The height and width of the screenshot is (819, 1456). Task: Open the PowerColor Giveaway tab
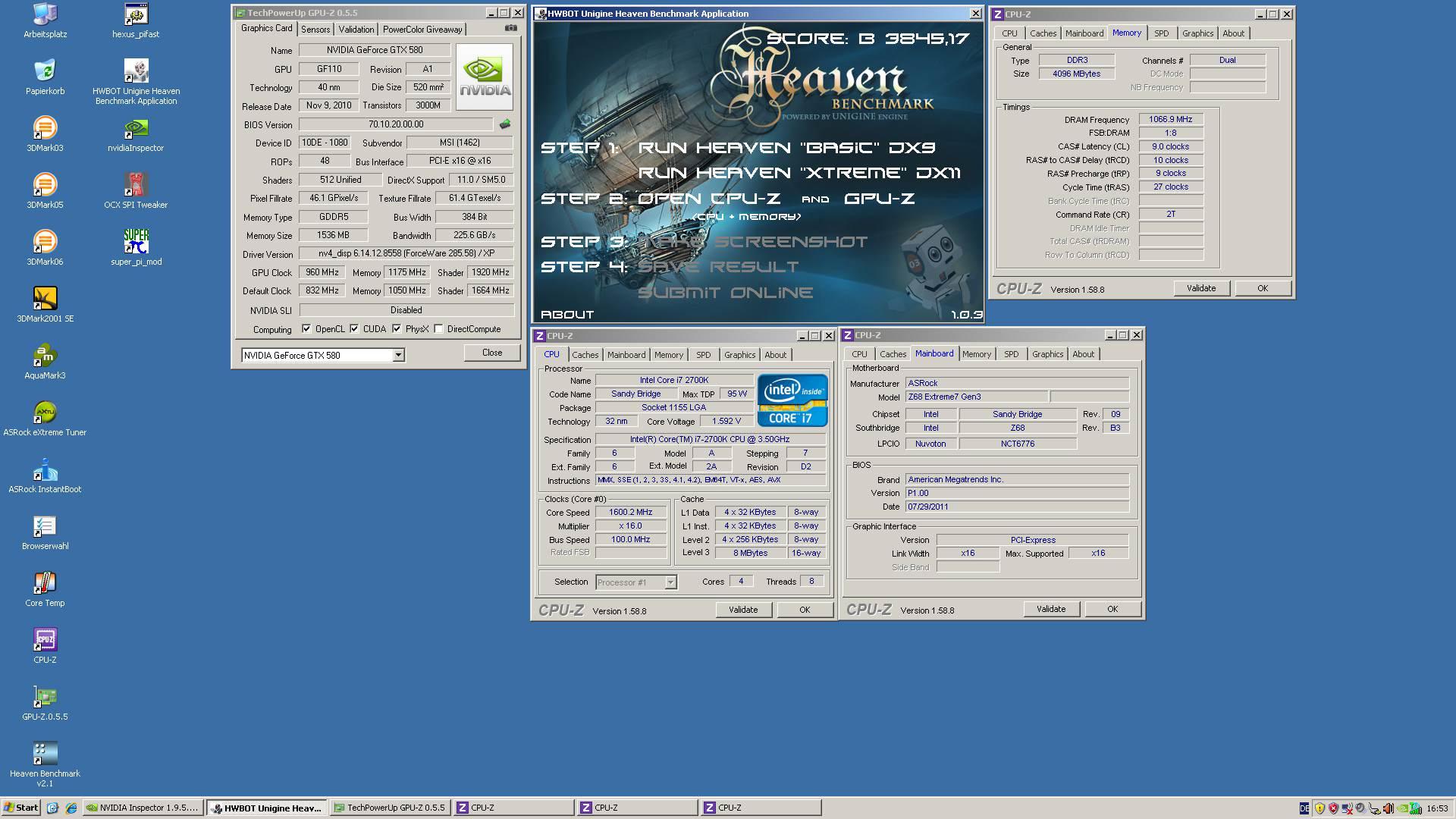422,30
